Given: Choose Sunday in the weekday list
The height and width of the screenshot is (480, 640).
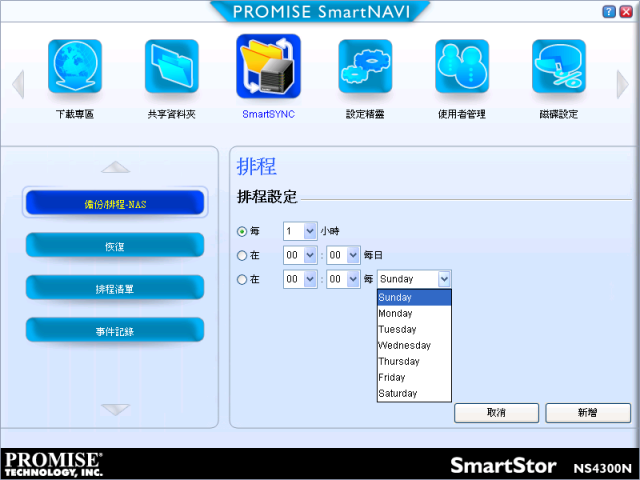Looking at the screenshot, I should coord(414,298).
